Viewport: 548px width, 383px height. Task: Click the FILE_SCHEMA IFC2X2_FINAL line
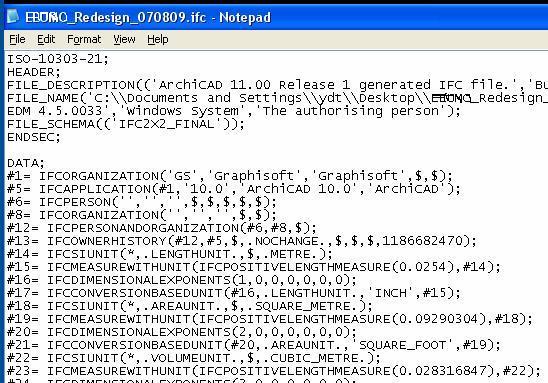(126, 124)
